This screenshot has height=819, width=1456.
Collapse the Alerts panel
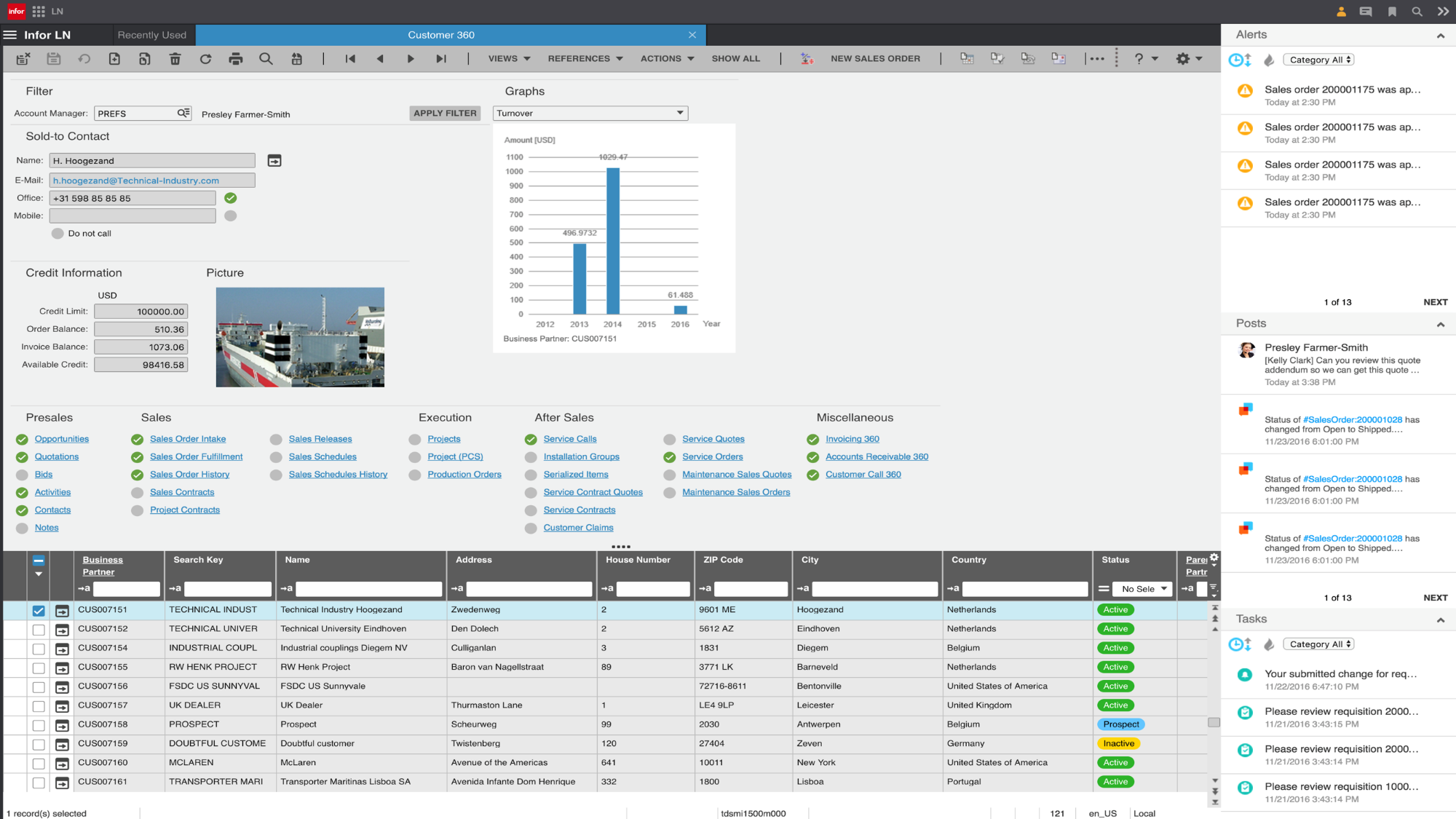click(x=1440, y=35)
